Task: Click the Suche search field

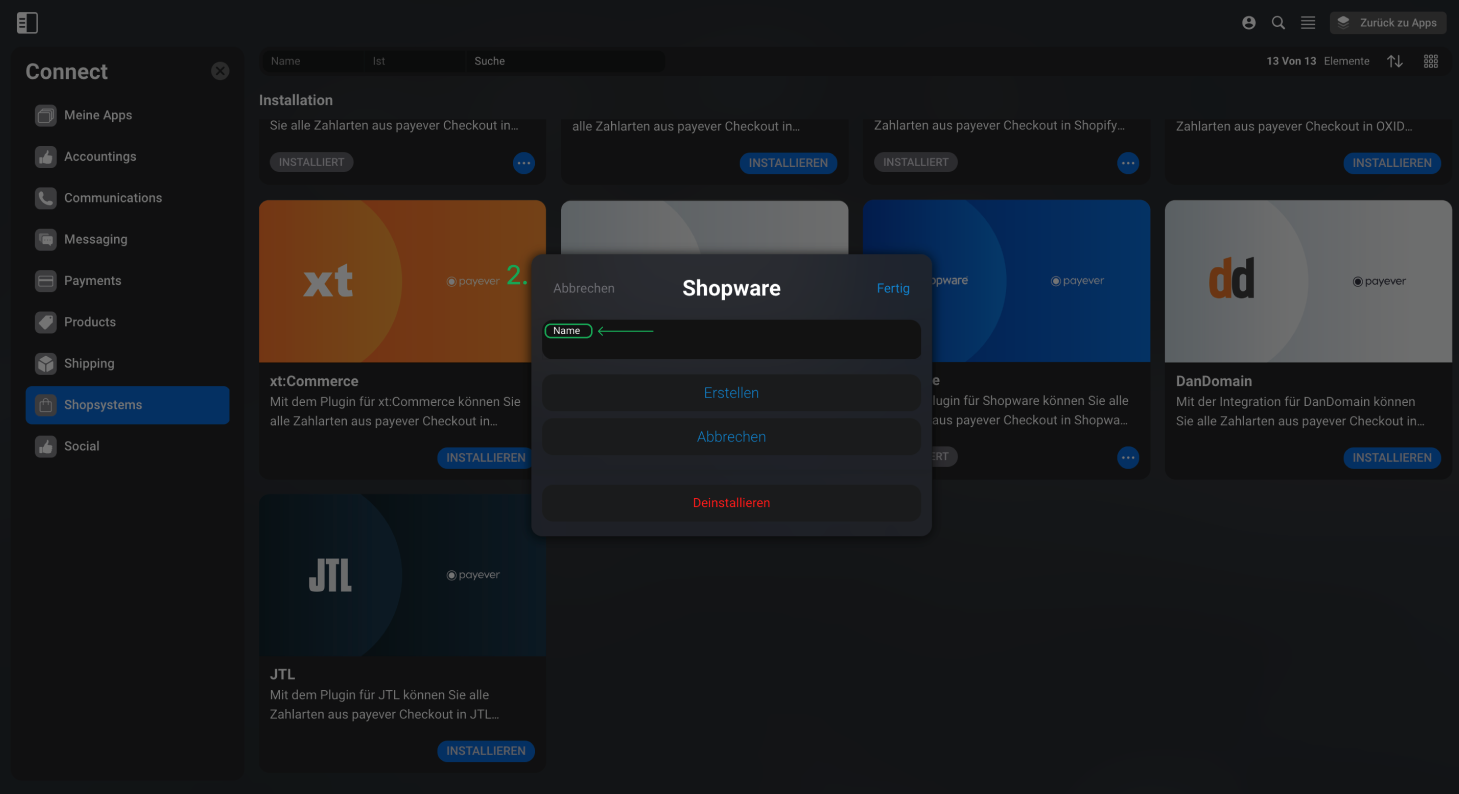Action: coord(566,61)
